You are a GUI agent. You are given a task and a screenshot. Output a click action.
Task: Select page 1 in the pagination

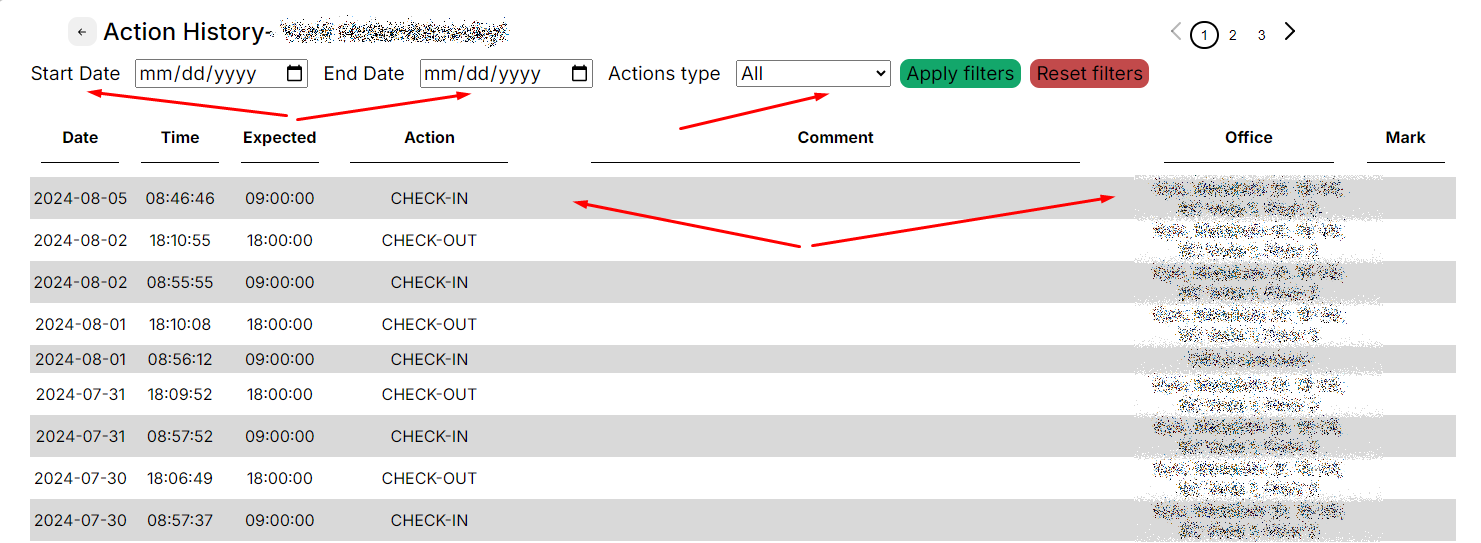pyautogui.click(x=1204, y=36)
